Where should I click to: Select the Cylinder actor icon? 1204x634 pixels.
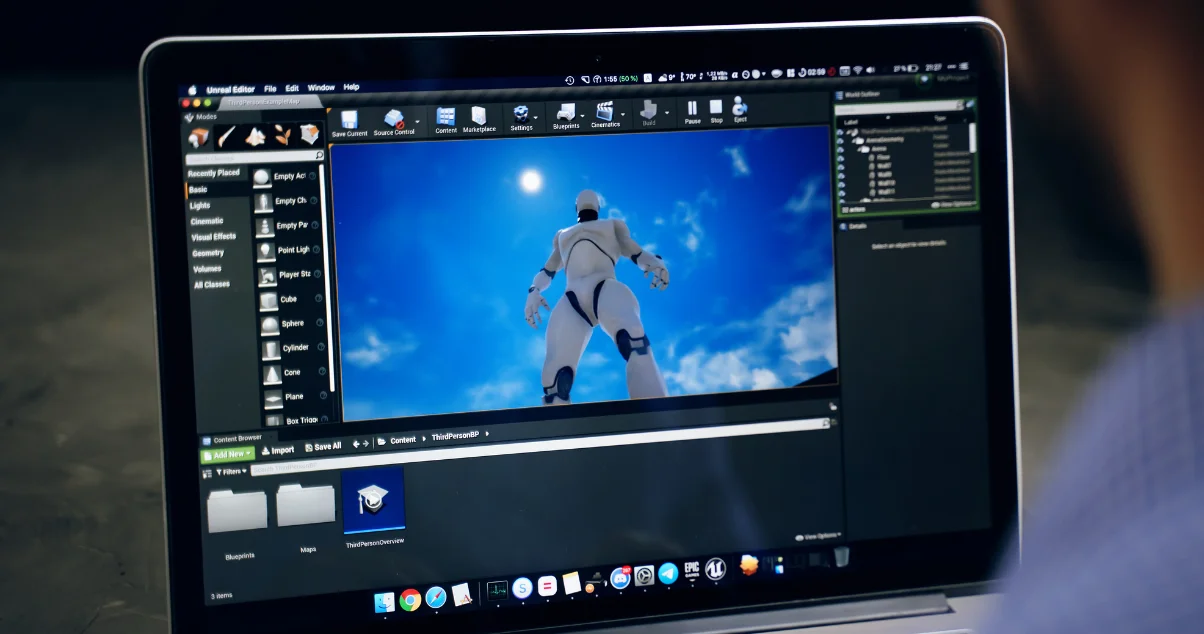(x=270, y=349)
